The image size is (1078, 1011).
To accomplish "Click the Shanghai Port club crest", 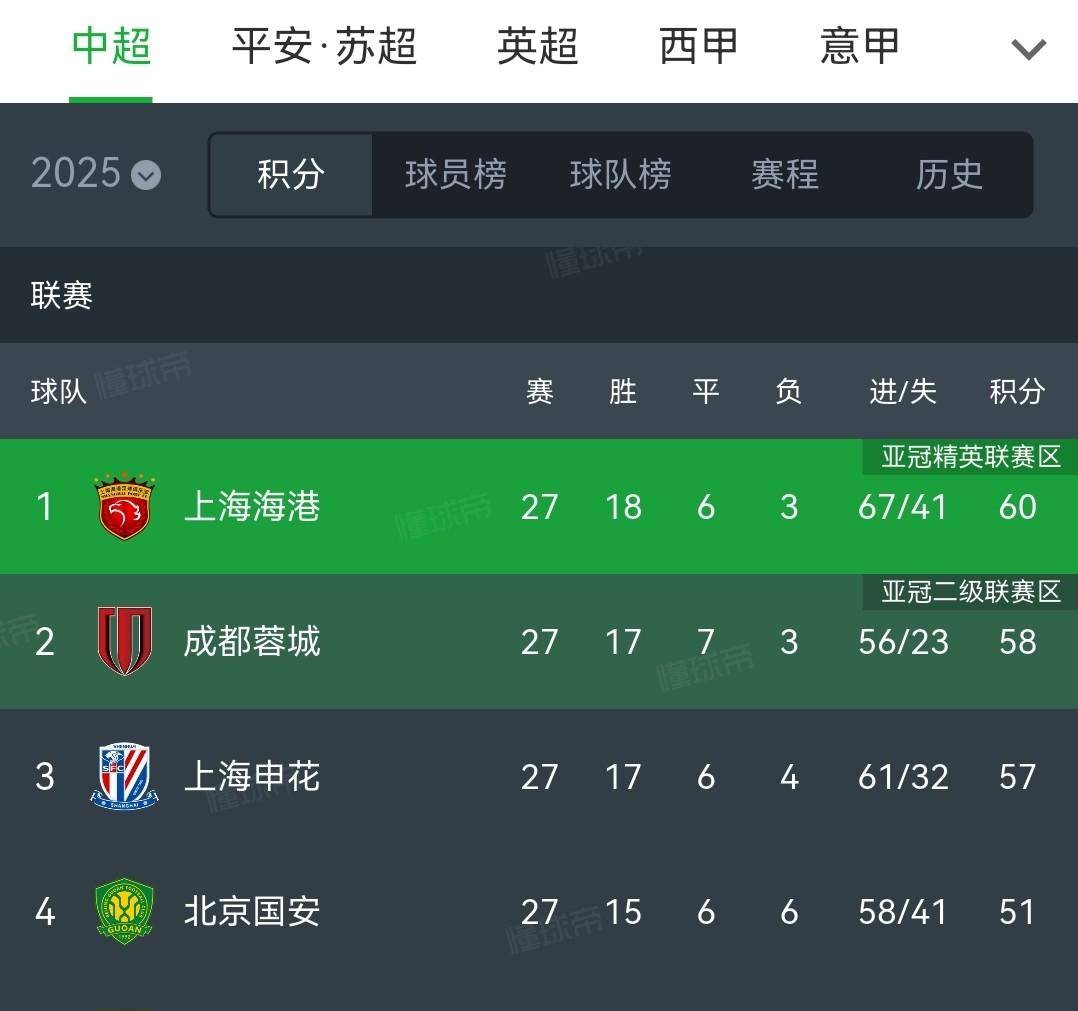I will (x=125, y=508).
